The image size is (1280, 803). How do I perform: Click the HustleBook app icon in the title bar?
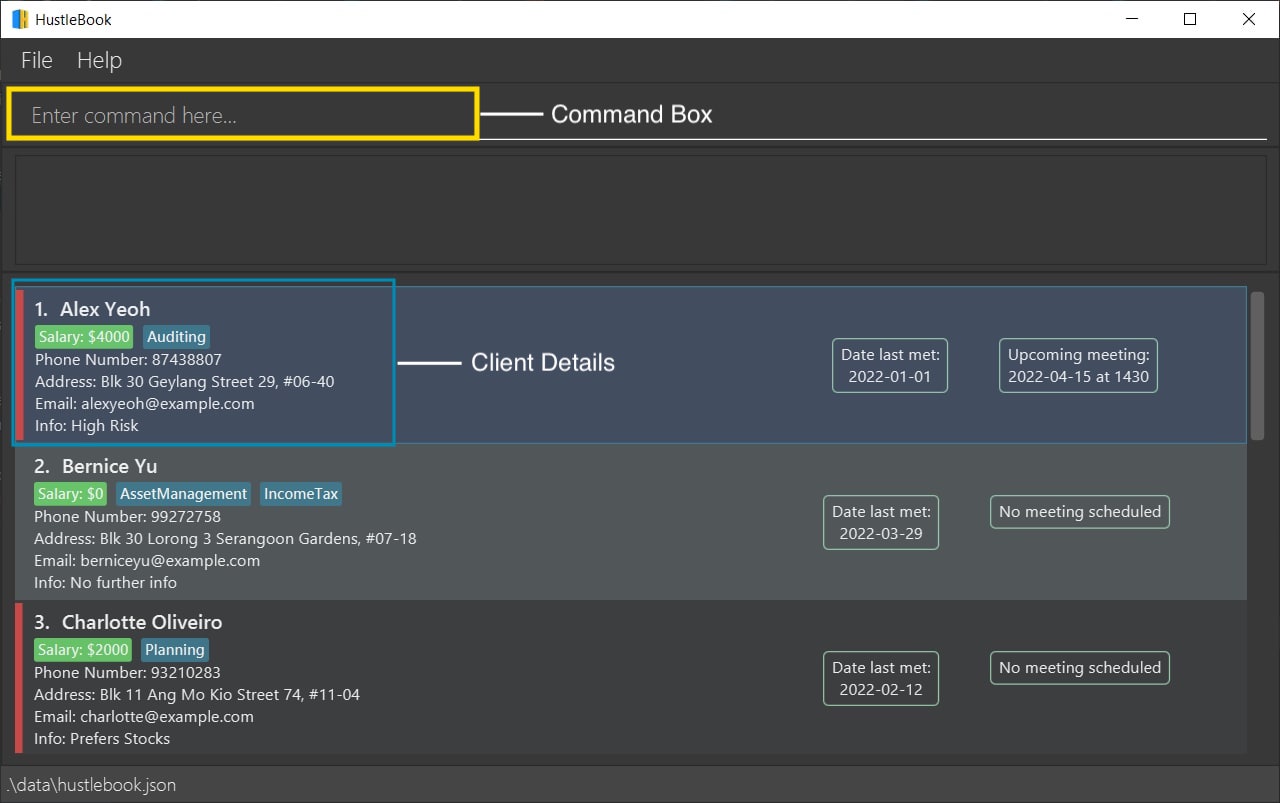[20, 19]
